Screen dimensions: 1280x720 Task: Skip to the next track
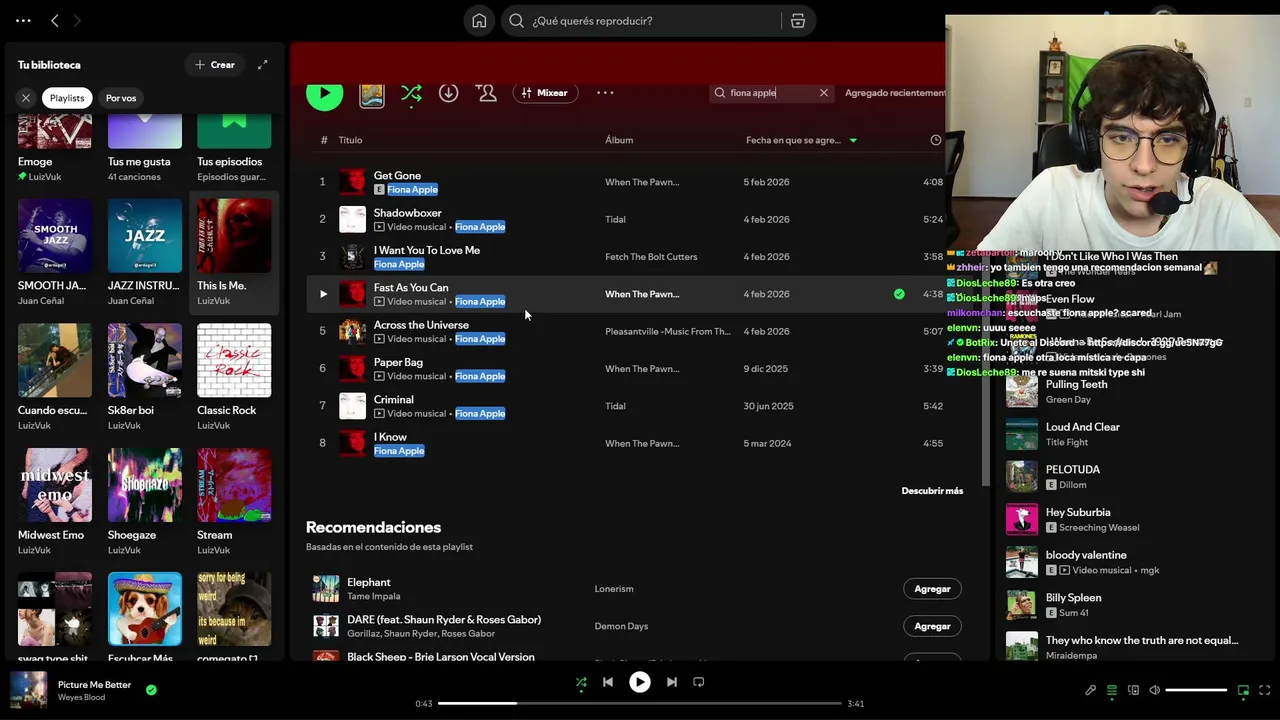[x=672, y=682]
